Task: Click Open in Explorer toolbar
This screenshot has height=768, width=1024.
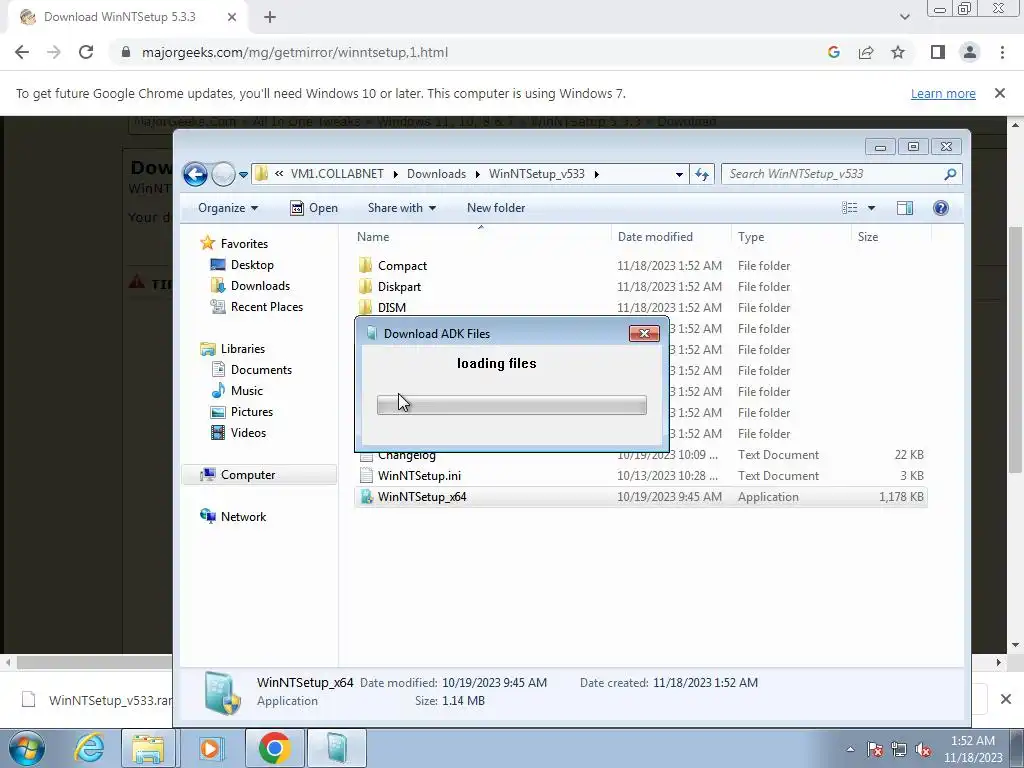Action: click(x=314, y=208)
